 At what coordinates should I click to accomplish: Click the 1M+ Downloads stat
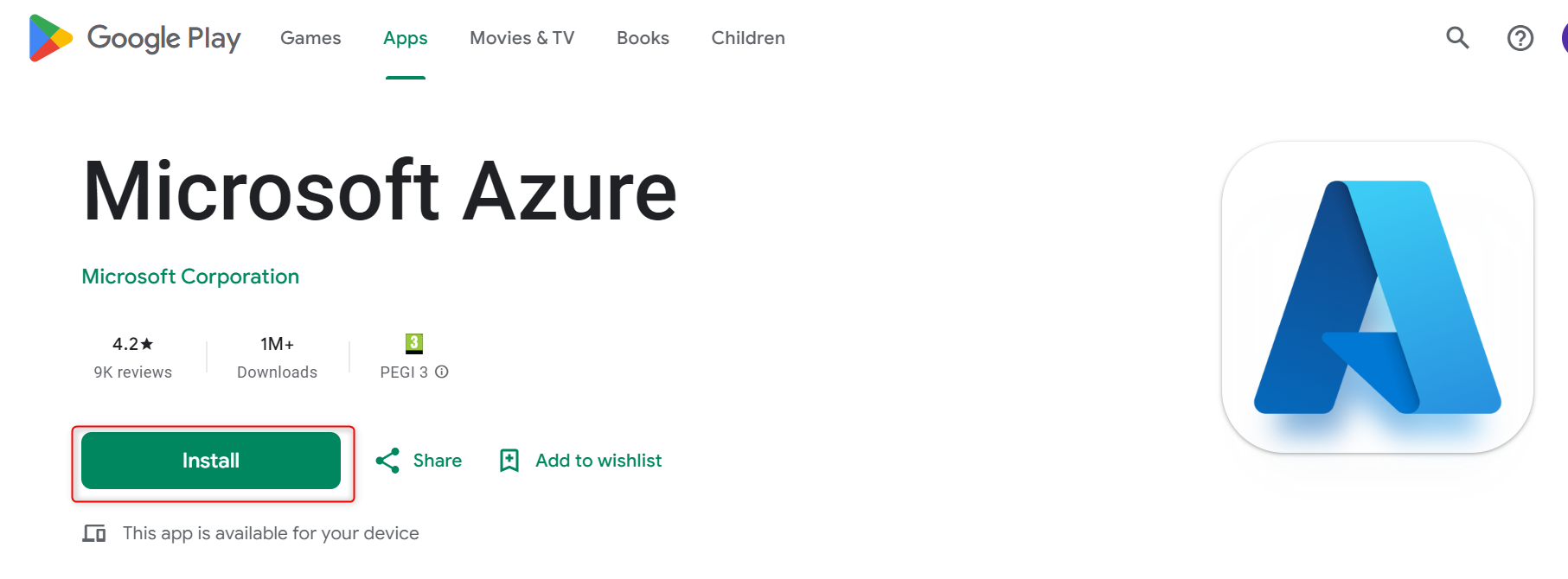point(277,356)
